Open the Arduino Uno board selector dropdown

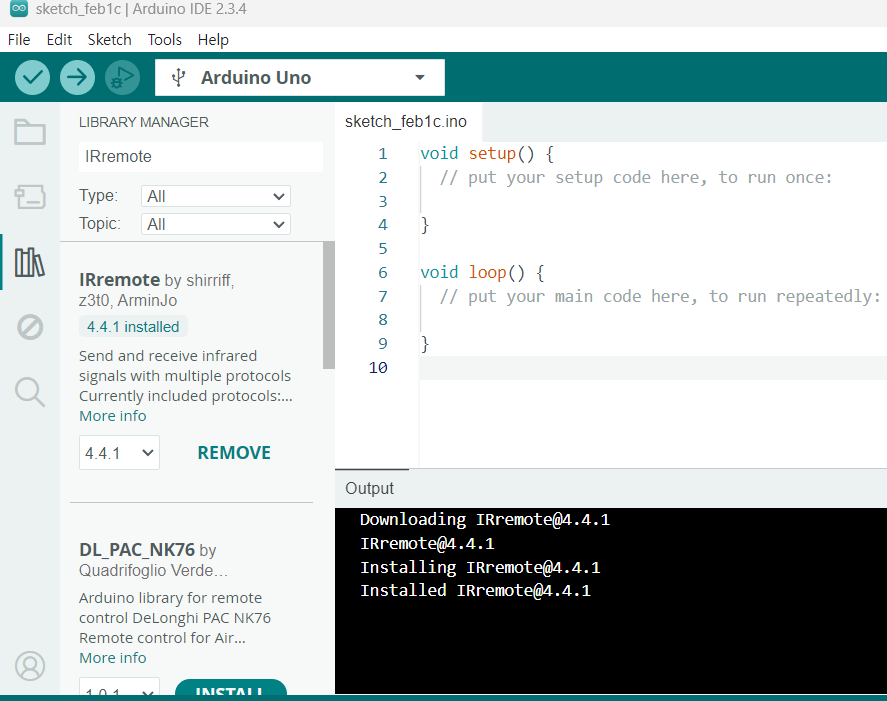click(300, 78)
